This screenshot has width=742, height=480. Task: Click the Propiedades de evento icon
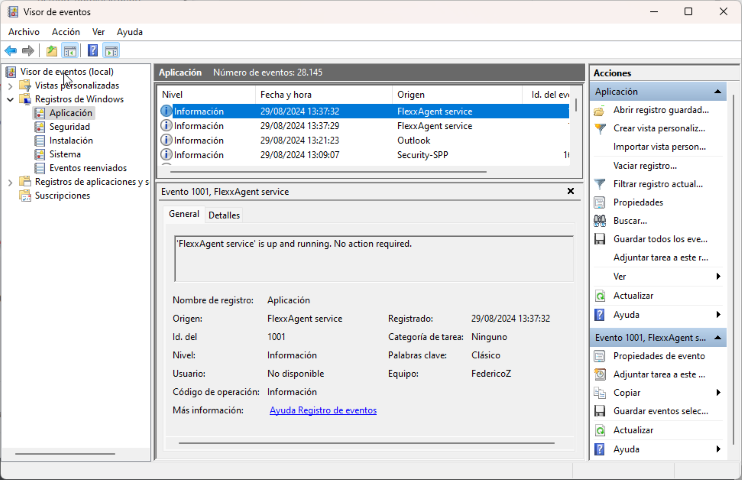tap(600, 356)
